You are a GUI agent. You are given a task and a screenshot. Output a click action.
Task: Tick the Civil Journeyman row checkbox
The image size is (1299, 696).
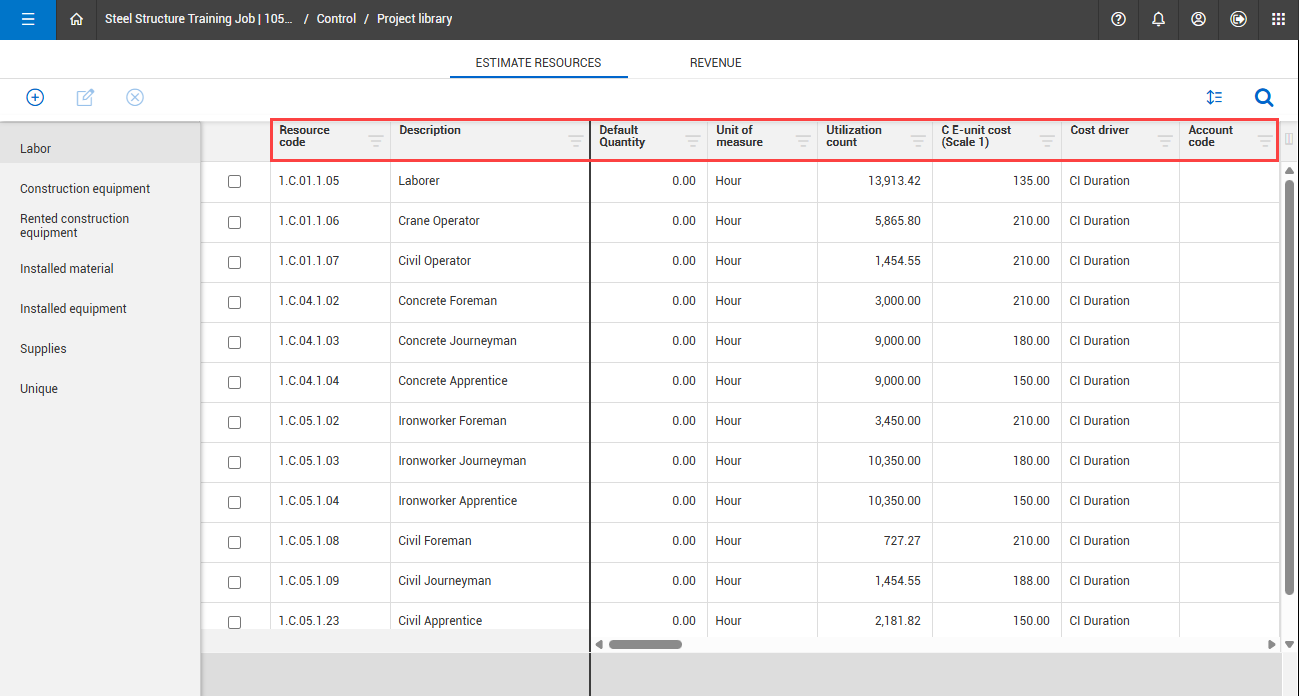(234, 582)
